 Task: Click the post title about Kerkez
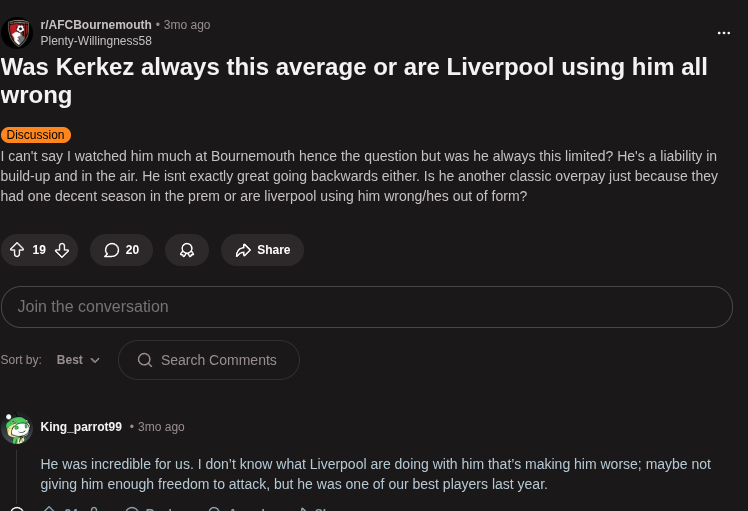coord(354,81)
